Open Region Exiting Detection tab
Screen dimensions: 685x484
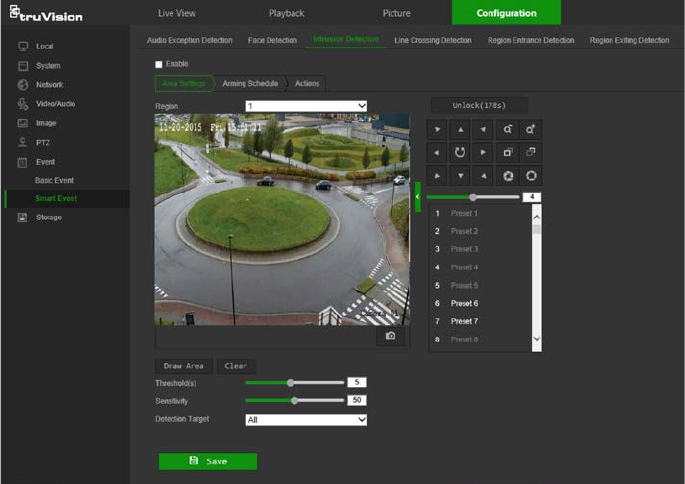(629, 40)
